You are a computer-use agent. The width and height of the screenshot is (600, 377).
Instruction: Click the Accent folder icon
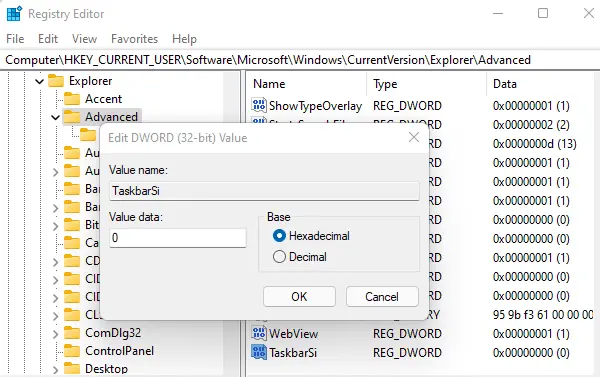pyautogui.click(x=72, y=99)
